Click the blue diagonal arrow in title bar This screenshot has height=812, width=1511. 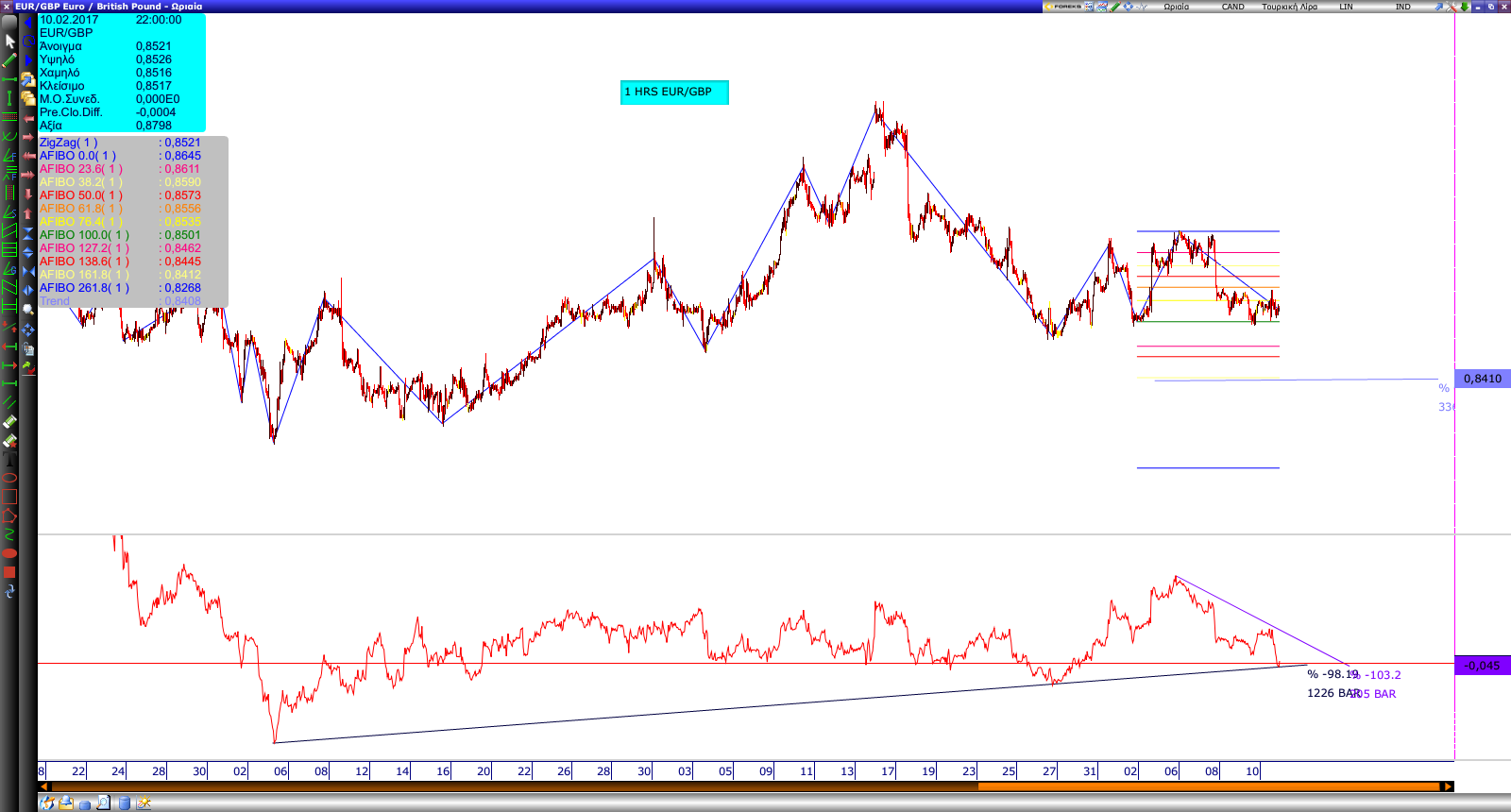point(1438,7)
